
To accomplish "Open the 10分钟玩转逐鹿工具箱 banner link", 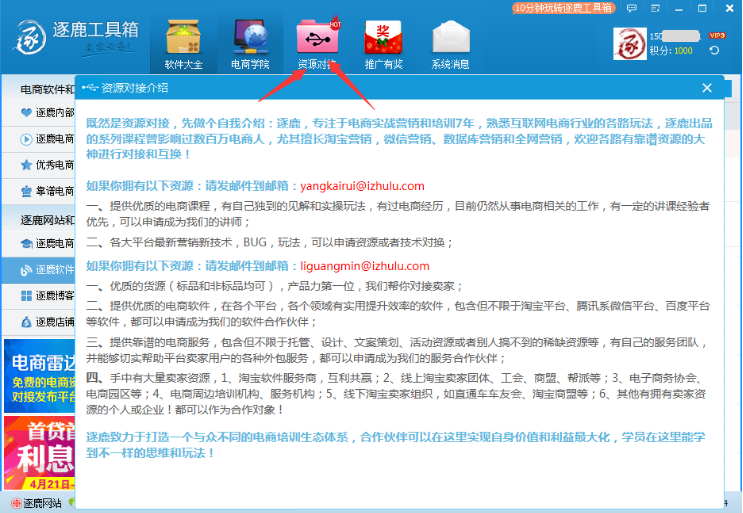I will (x=563, y=8).
